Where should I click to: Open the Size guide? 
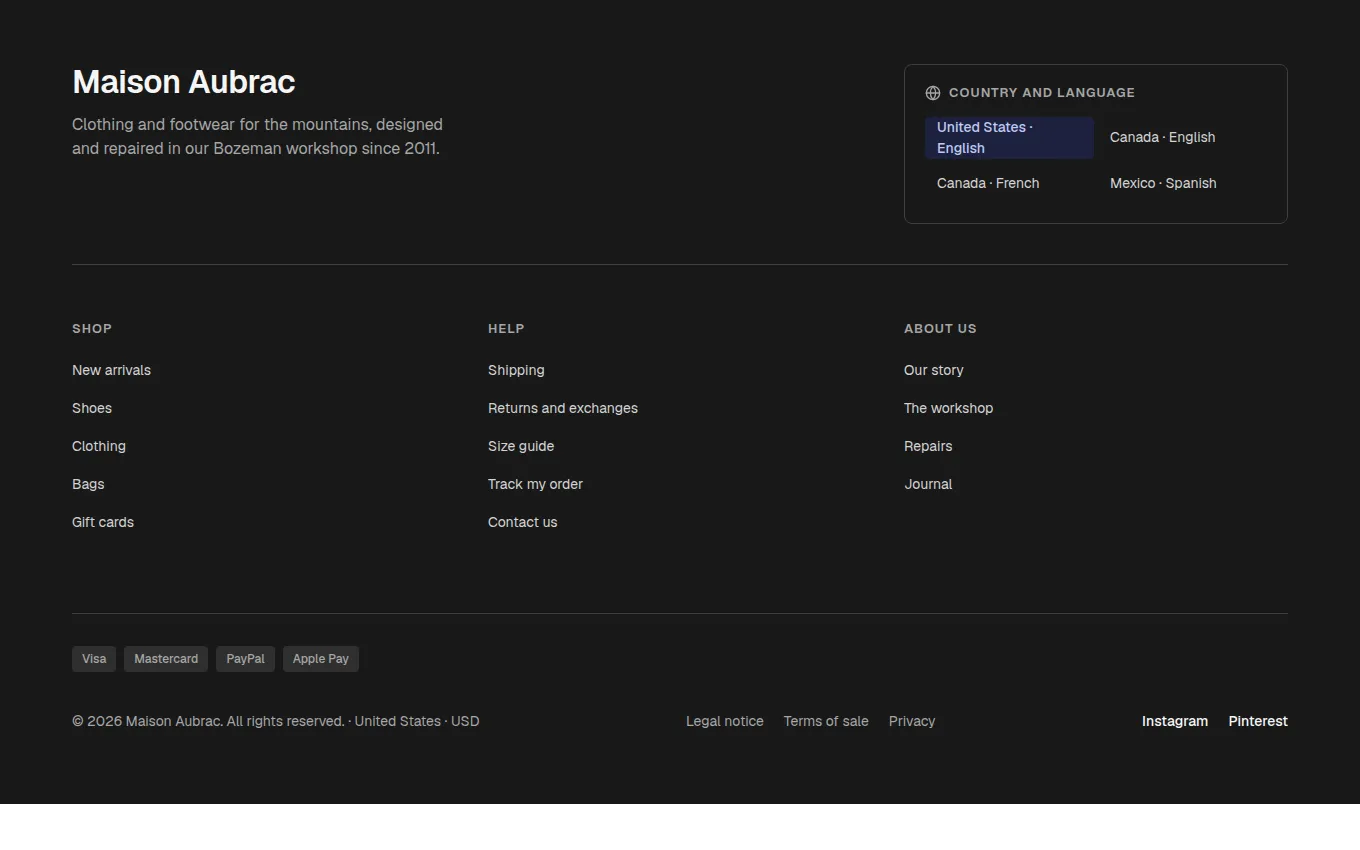coord(521,446)
